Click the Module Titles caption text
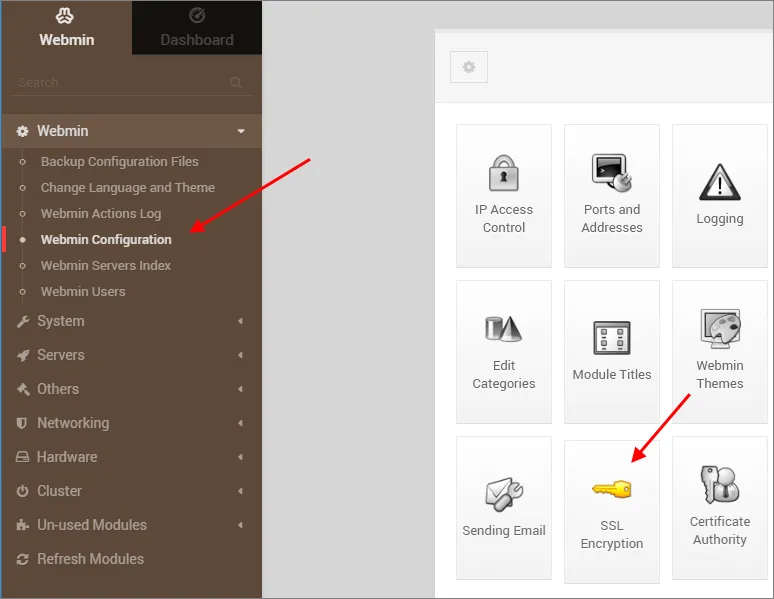 (x=612, y=374)
